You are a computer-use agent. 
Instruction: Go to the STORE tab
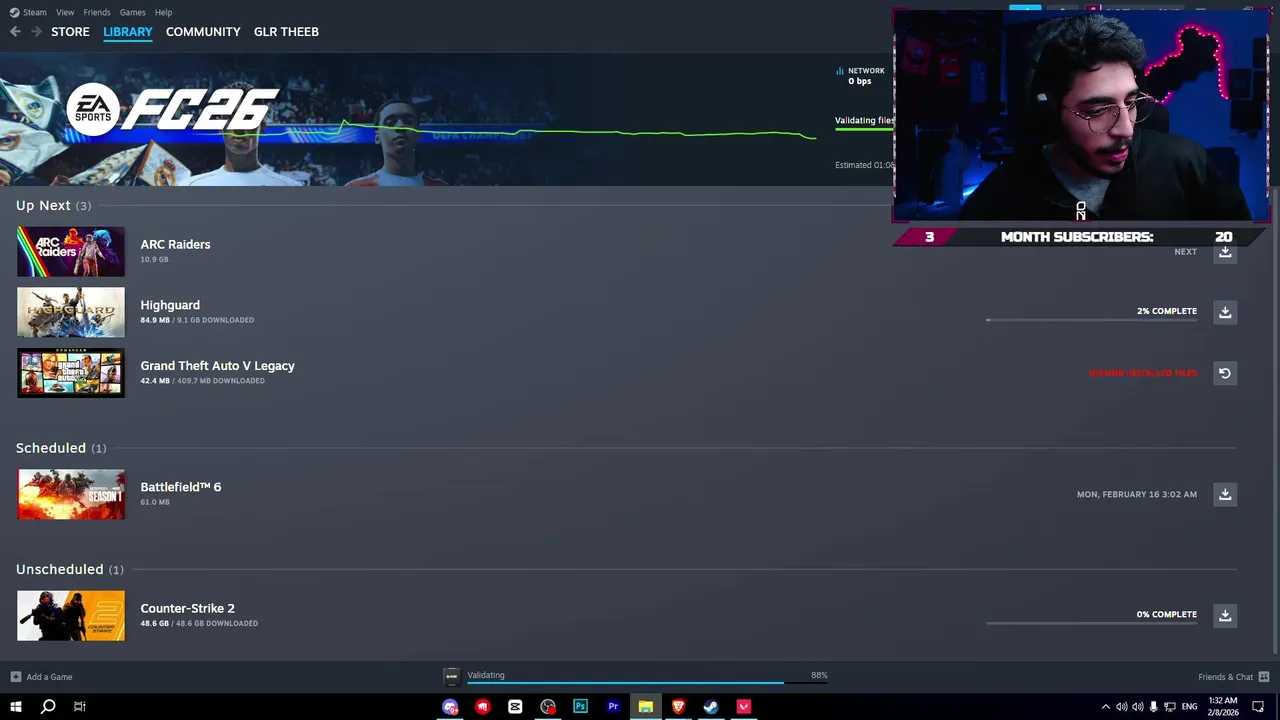point(70,32)
